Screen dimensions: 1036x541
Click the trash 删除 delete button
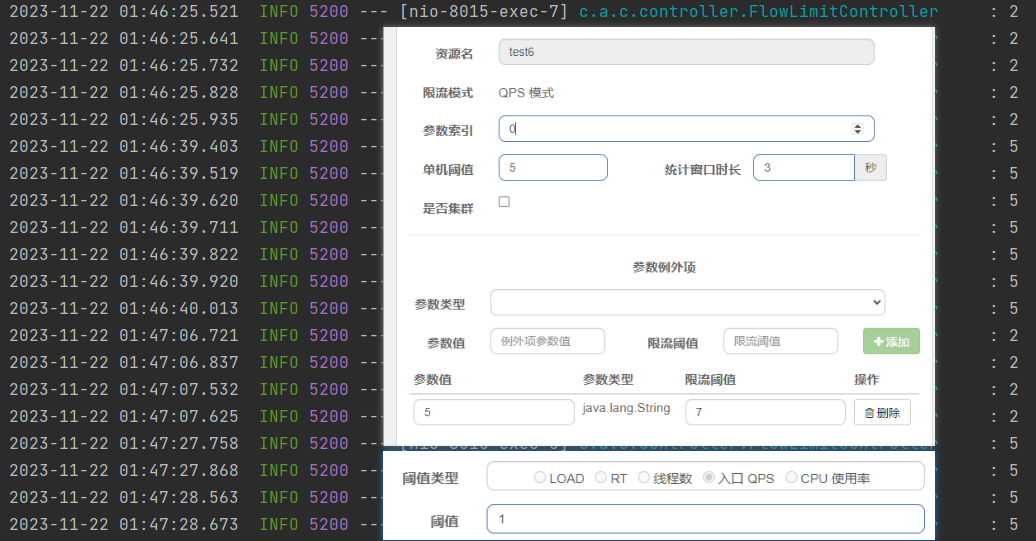pos(882,412)
